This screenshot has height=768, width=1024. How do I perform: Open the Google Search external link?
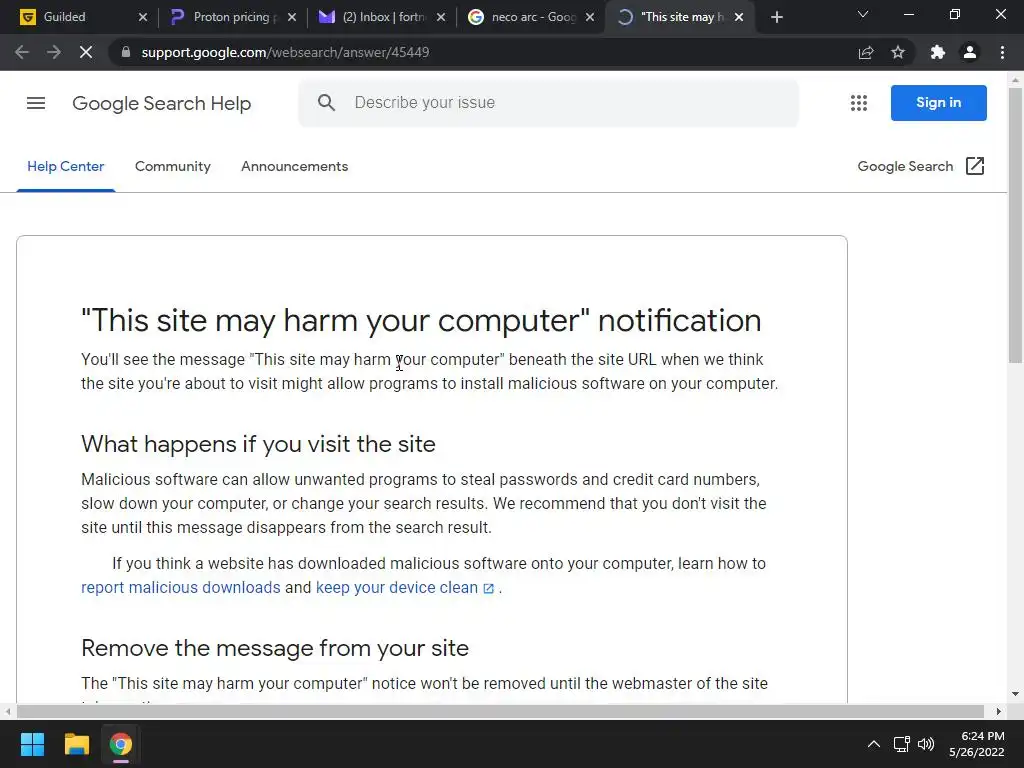click(x=921, y=167)
